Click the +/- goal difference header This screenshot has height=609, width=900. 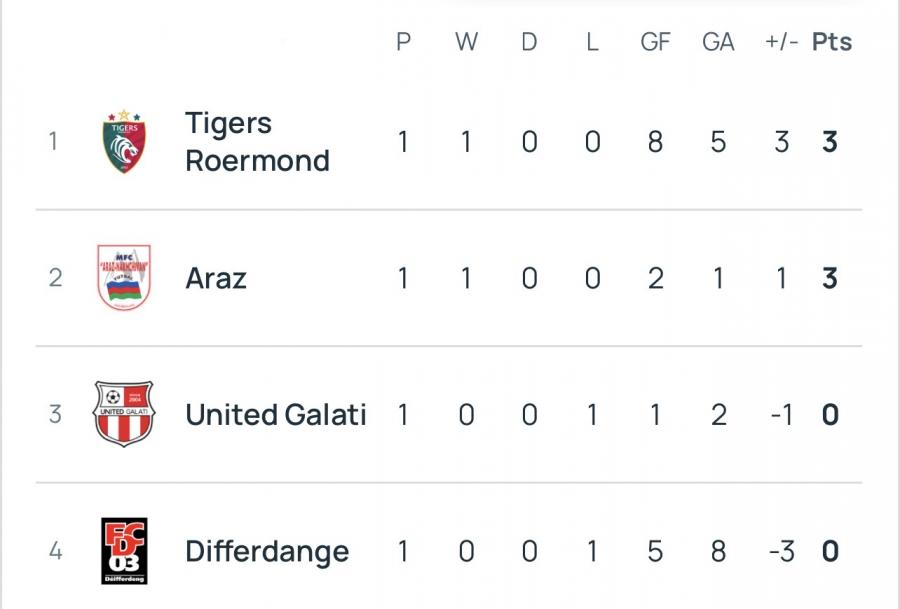pyautogui.click(x=780, y=42)
